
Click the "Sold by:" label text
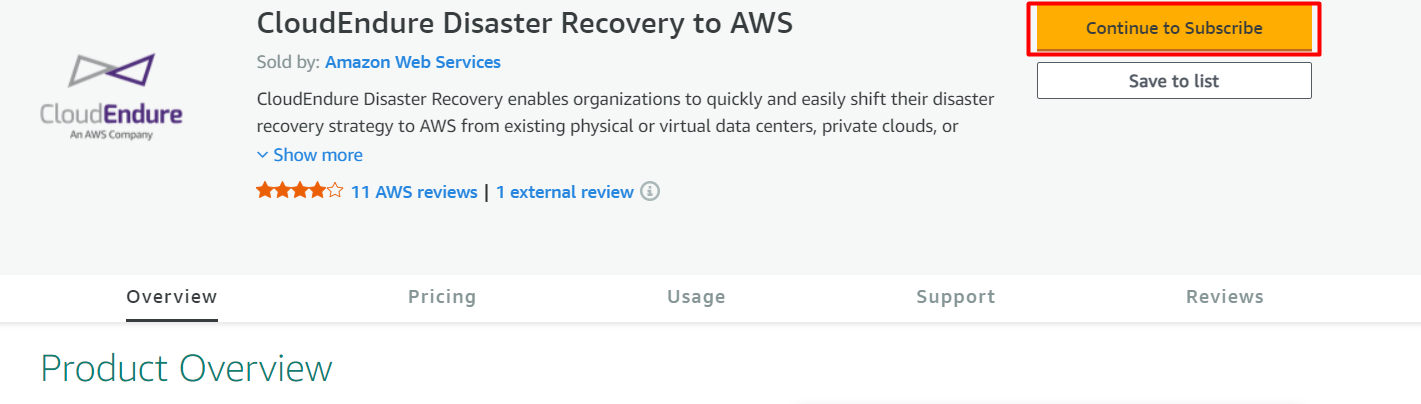point(288,62)
